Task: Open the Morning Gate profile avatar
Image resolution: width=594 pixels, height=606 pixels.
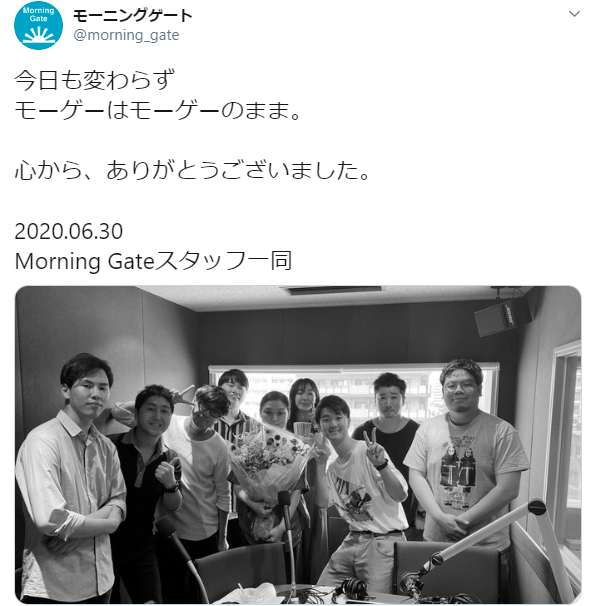Action: pyautogui.click(x=38, y=26)
